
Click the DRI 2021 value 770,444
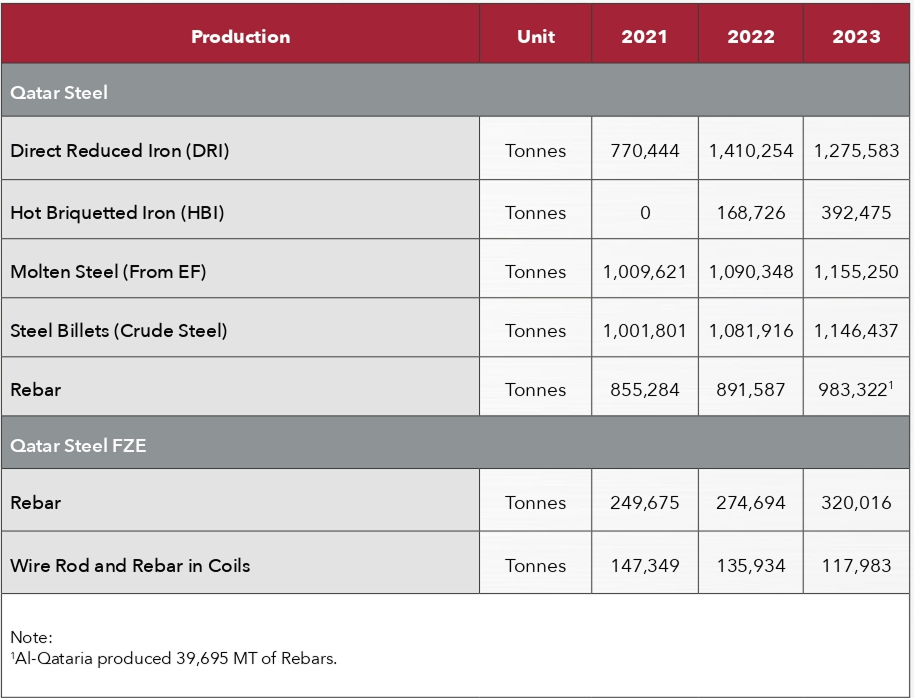(x=645, y=151)
